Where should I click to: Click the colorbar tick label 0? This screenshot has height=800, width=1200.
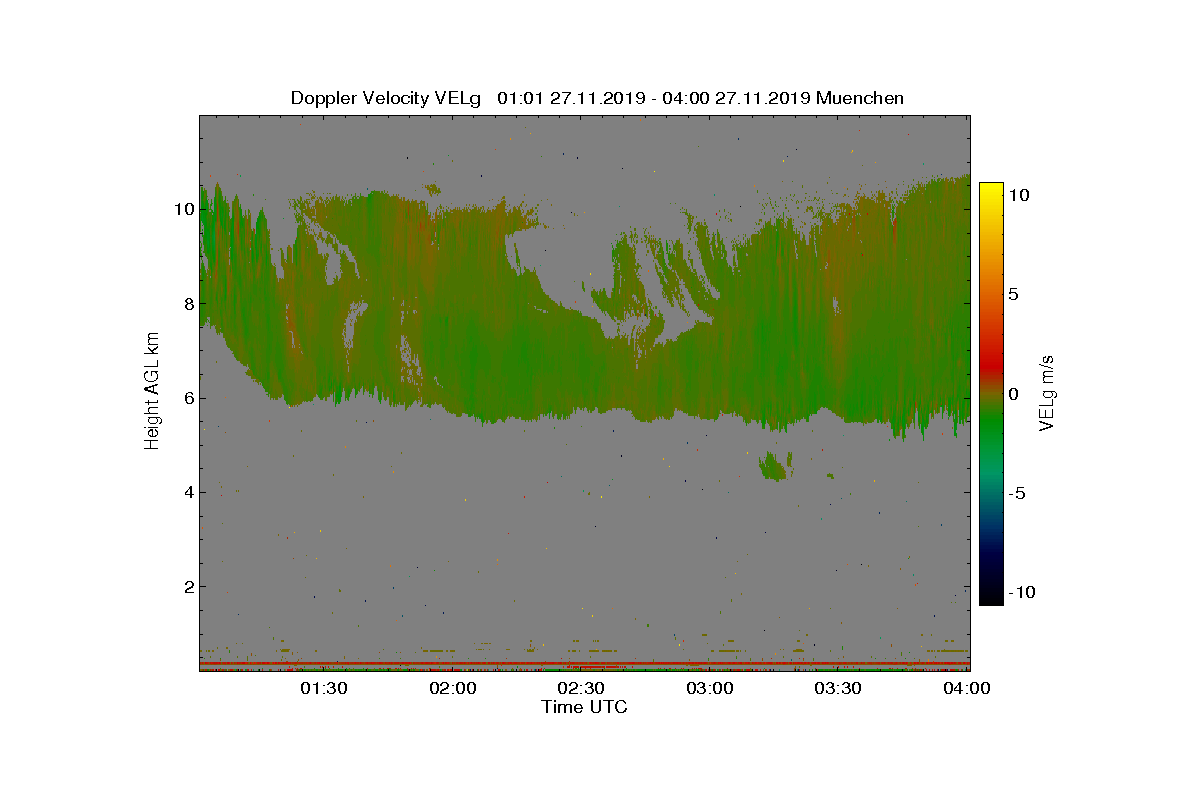pos(1013,394)
